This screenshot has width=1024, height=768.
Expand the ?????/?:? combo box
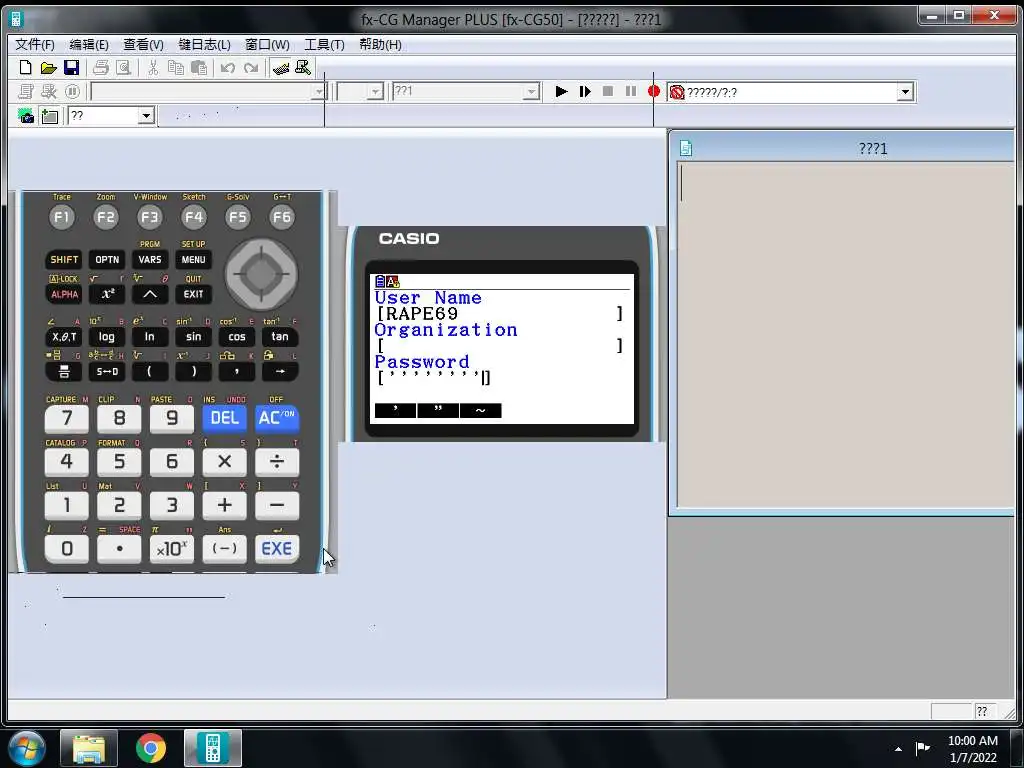(904, 92)
